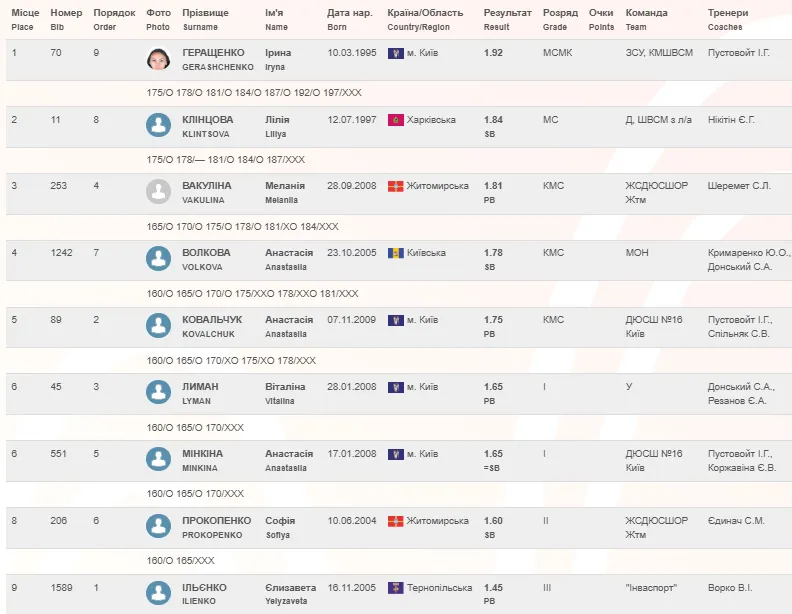
Task: Click the Ternopilska region flag icon
Action: [395, 588]
